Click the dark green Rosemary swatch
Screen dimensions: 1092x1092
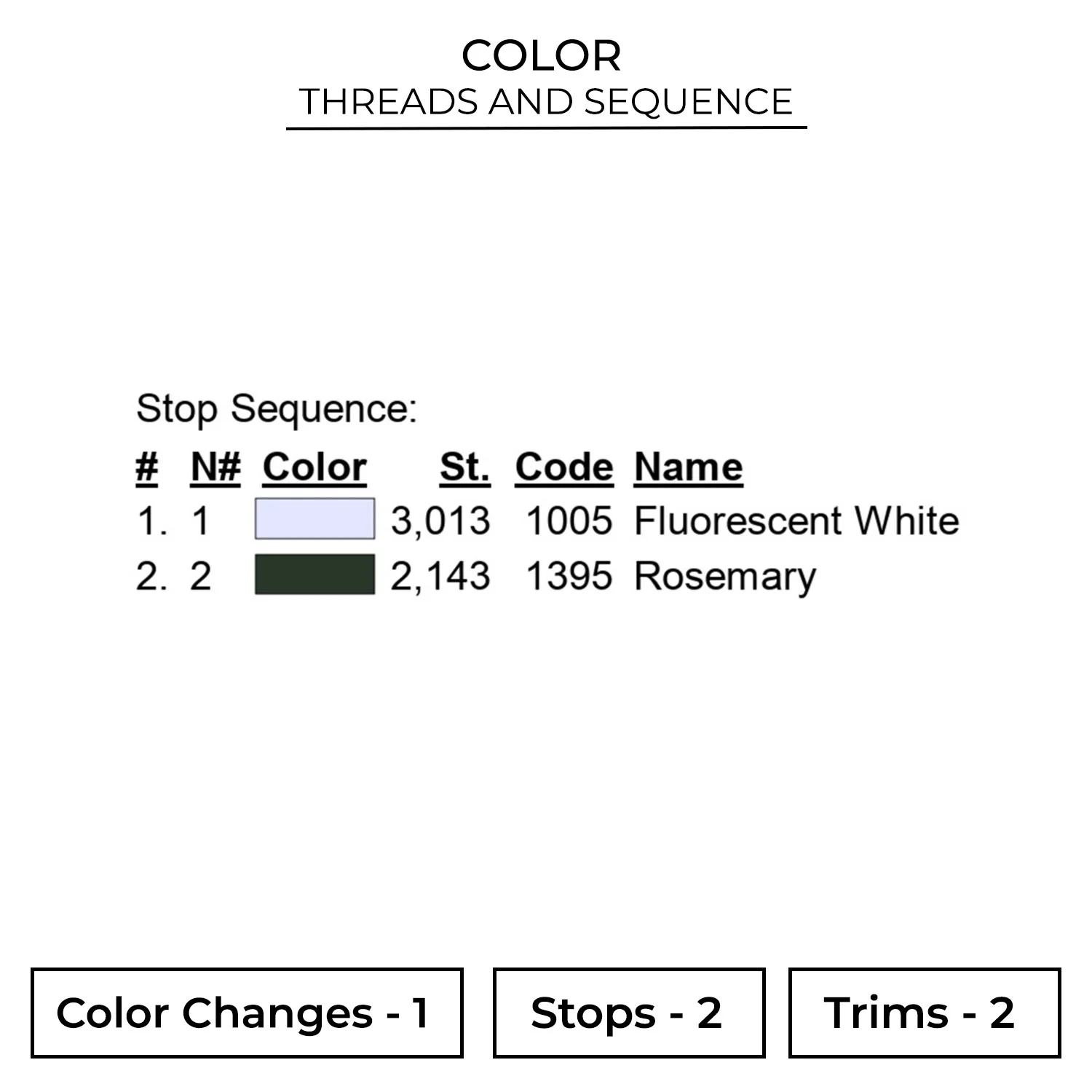coord(314,574)
